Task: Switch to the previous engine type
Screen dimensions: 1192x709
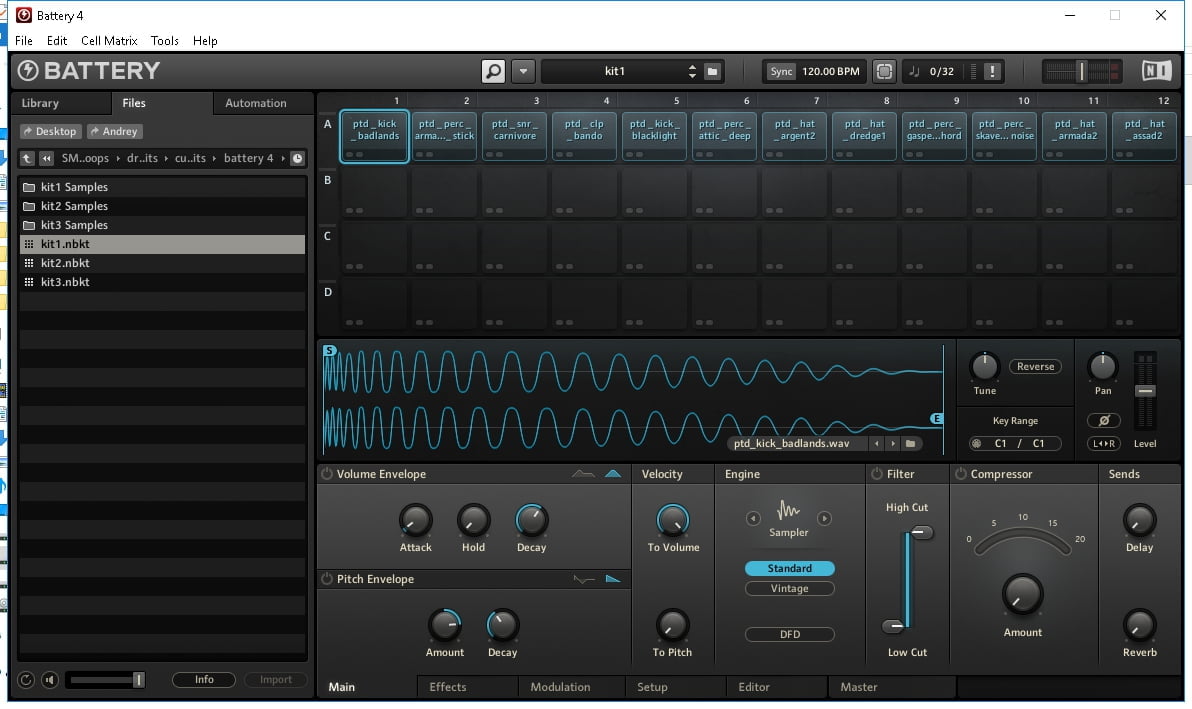Action: tap(753, 519)
